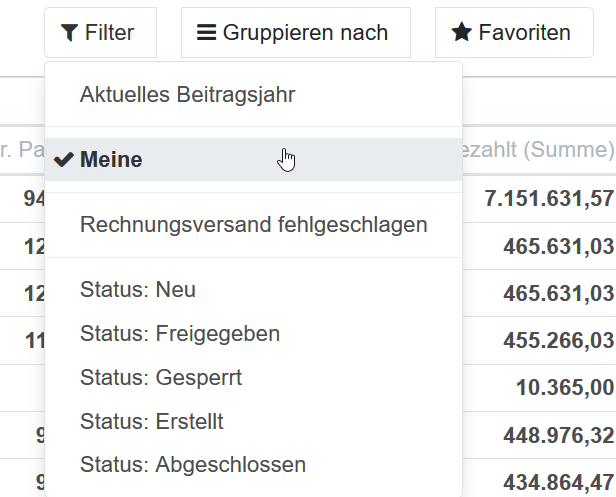616x497 pixels.
Task: Uncheck the checkmark next to Meine
Action: coord(64,160)
